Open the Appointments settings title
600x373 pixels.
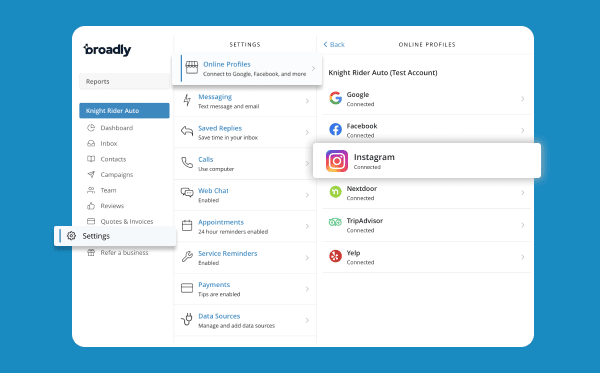click(x=221, y=222)
